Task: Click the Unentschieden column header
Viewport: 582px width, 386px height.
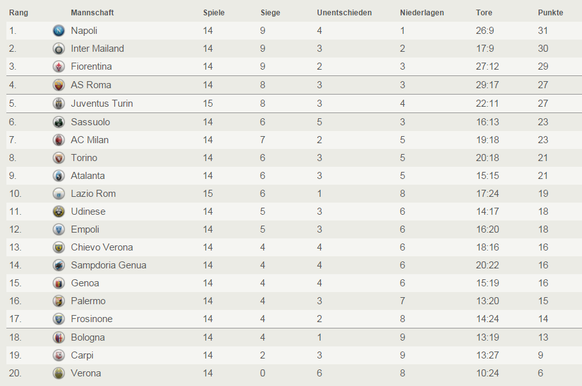Action: [344, 13]
